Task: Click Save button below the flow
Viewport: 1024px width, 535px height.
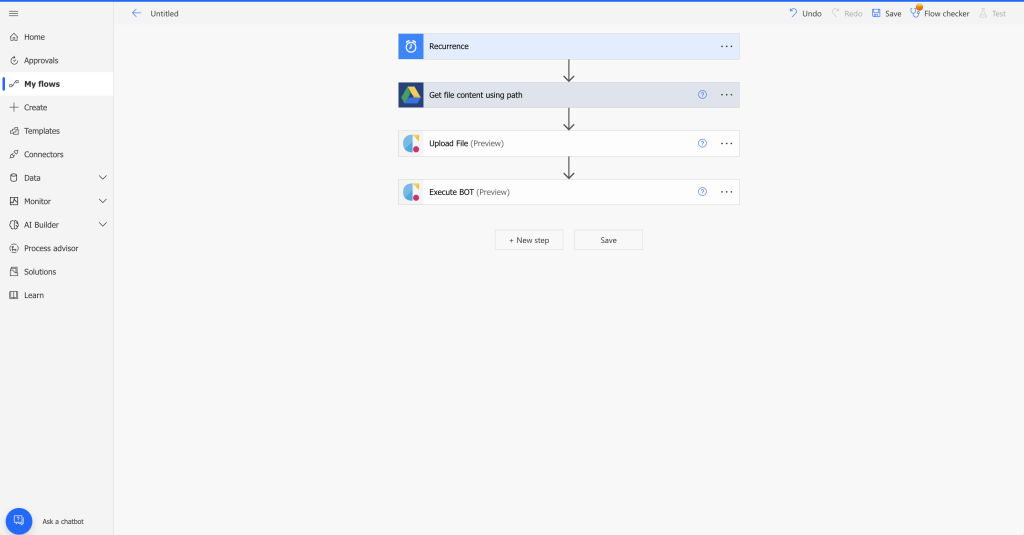Action: click(x=608, y=240)
